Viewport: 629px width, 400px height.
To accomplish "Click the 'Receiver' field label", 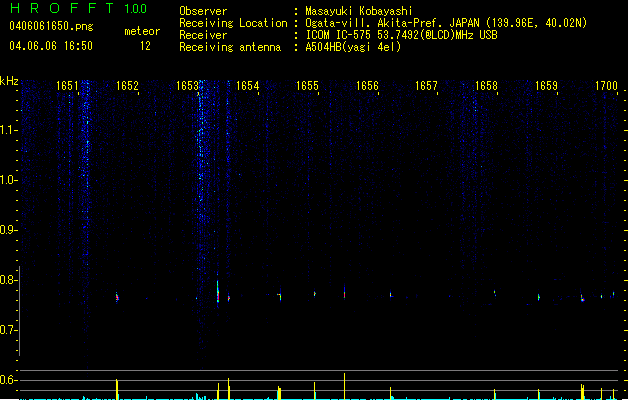I will coord(203,35).
